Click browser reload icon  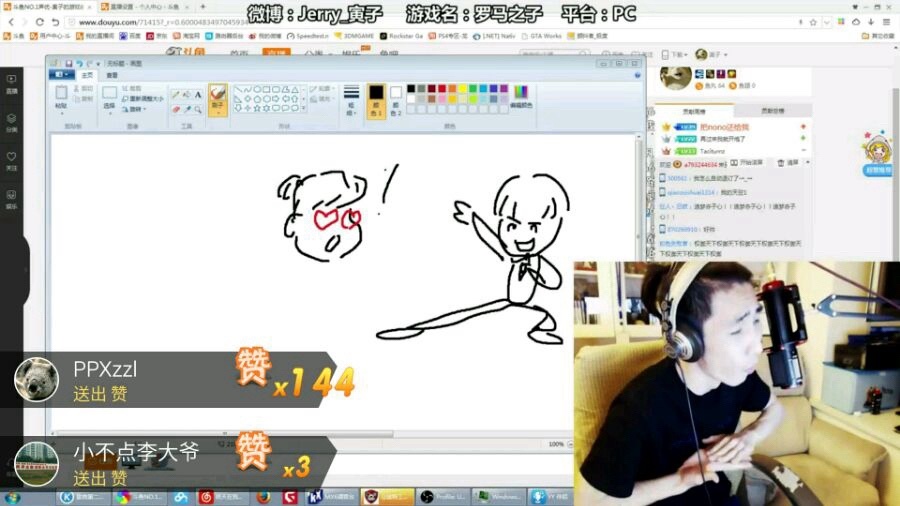click(40, 22)
